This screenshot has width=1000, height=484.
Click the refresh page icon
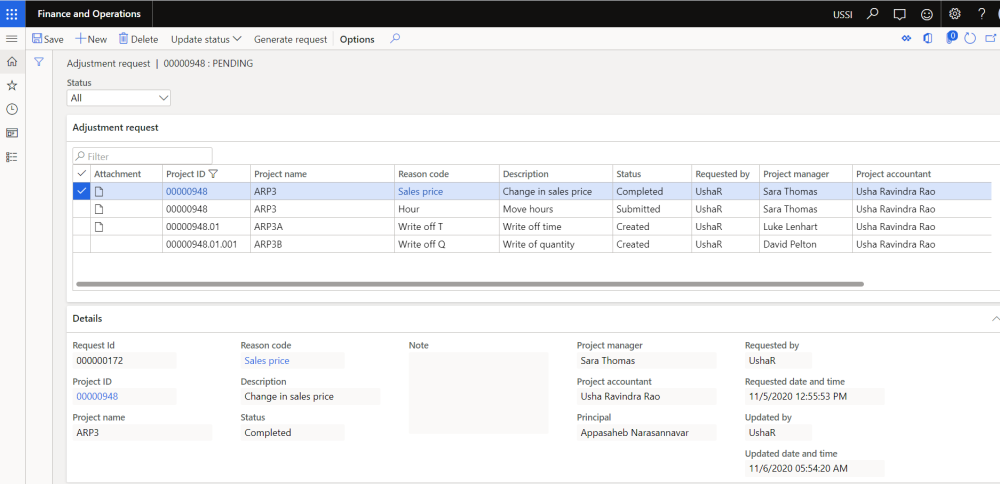pos(970,39)
